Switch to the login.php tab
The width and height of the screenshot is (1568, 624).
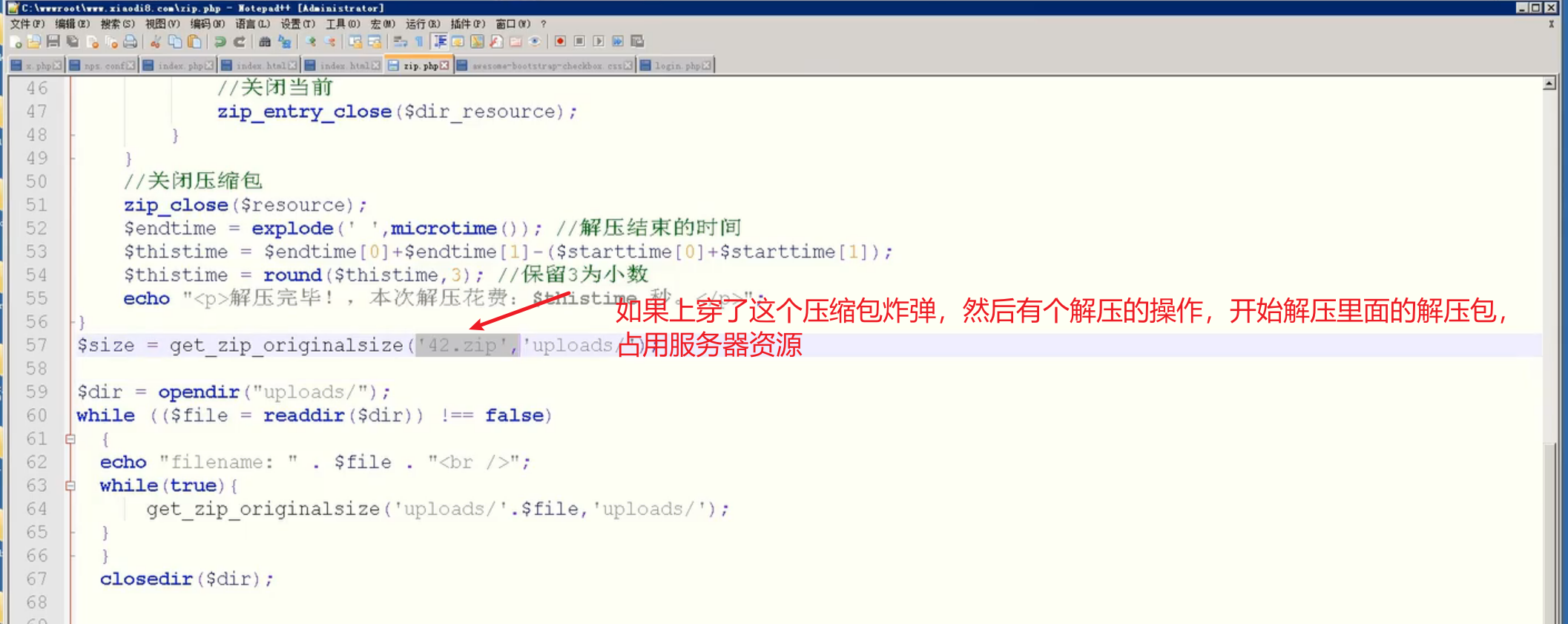pyautogui.click(x=676, y=66)
